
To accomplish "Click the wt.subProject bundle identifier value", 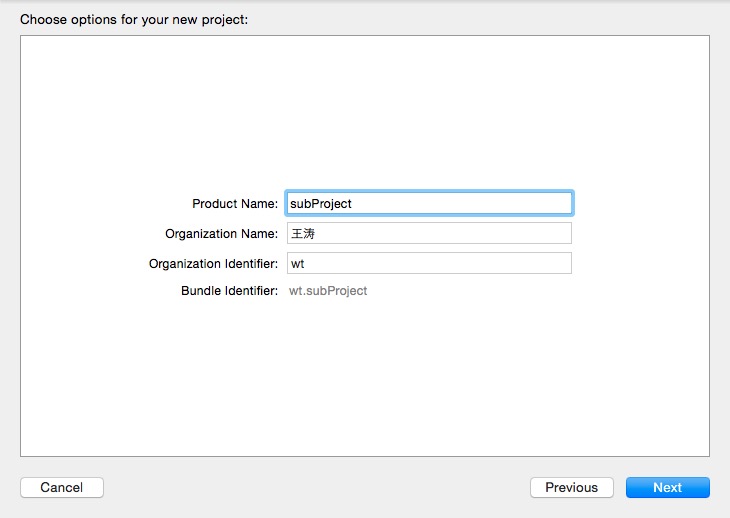I will tap(328, 291).
